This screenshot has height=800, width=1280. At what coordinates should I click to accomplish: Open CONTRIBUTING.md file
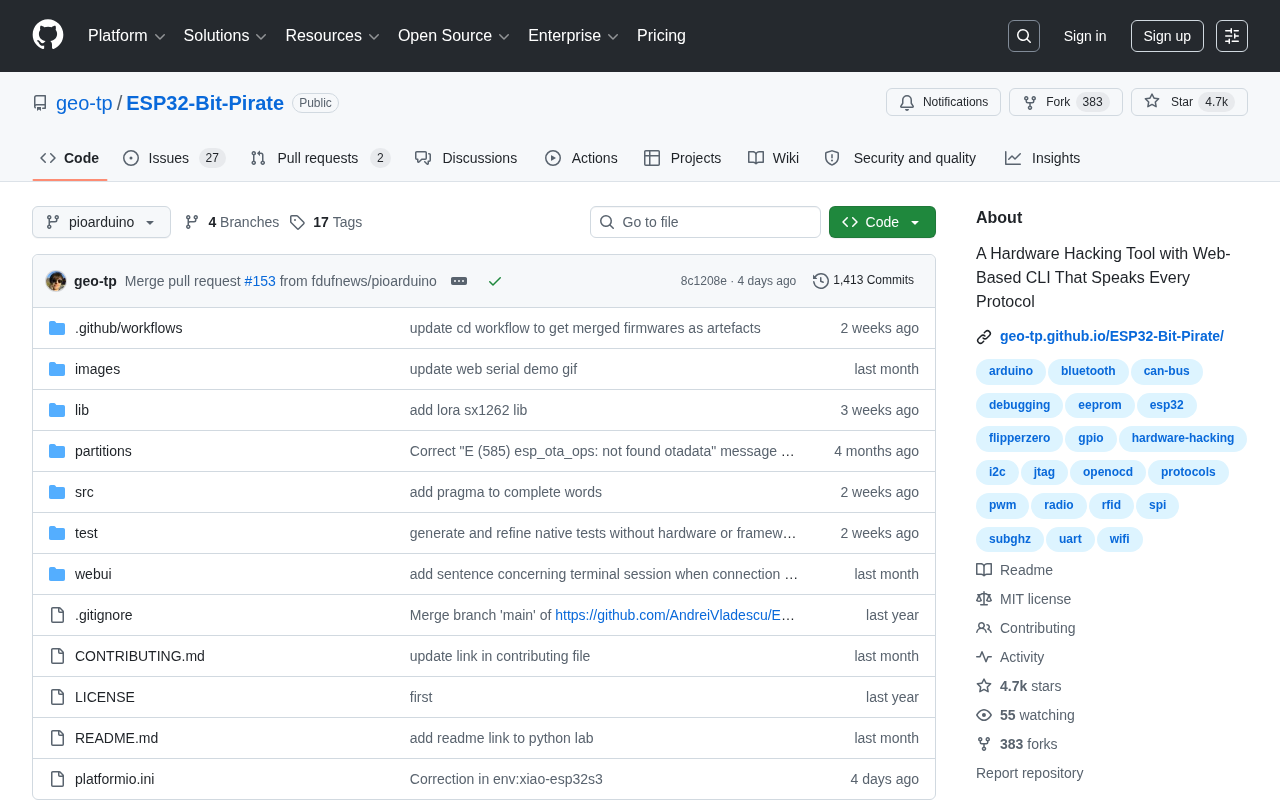(140, 656)
